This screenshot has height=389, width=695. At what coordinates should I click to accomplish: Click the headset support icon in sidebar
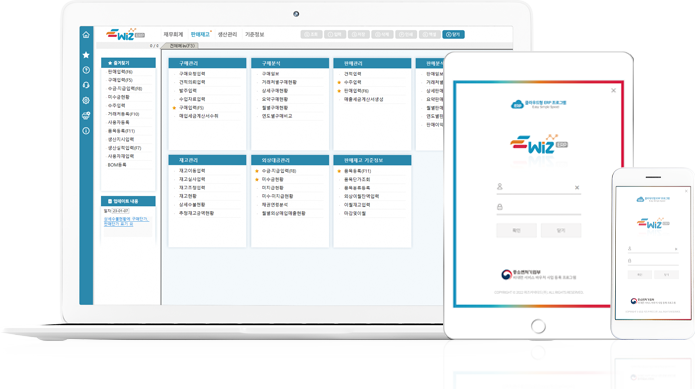tap(86, 85)
